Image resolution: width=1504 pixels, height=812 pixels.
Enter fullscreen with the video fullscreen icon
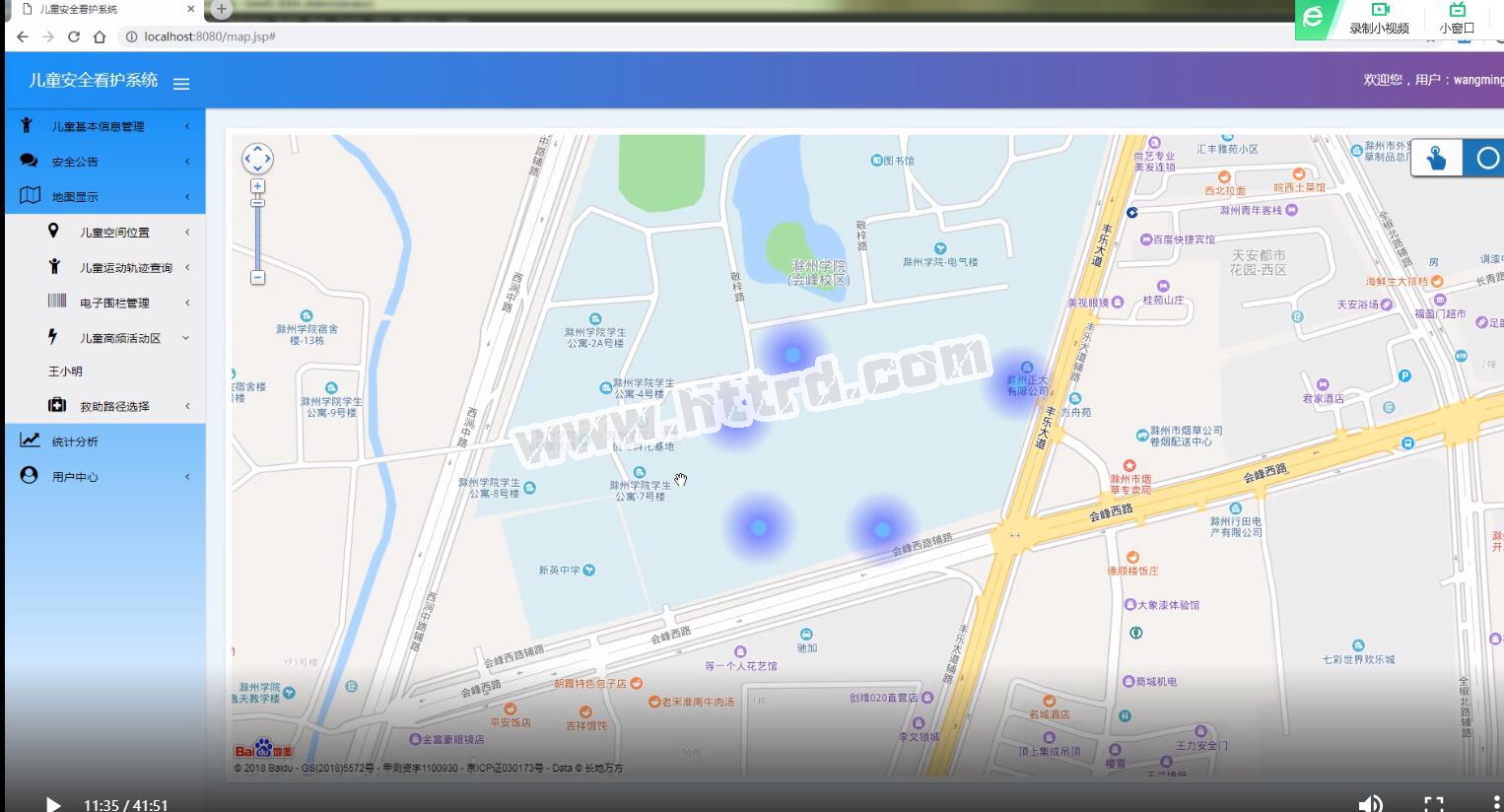1434,804
